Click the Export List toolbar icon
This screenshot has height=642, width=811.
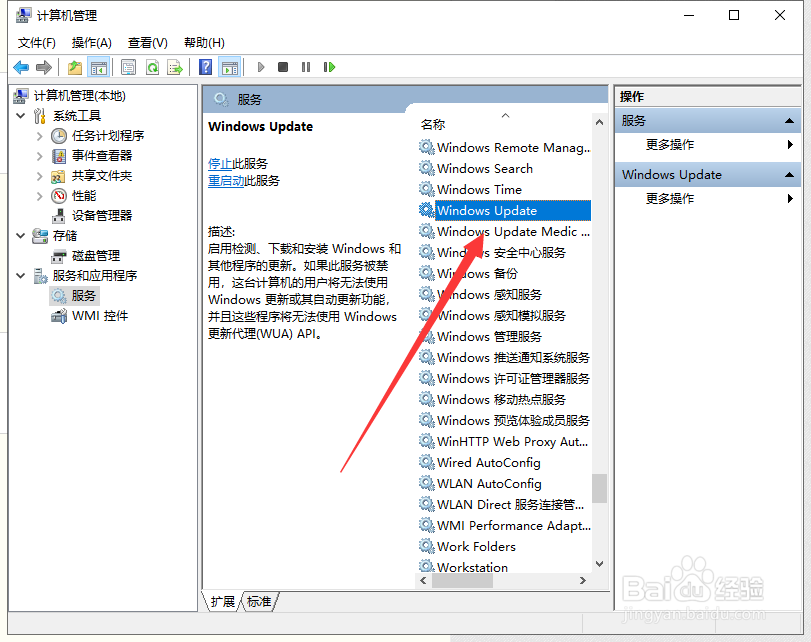tap(175, 67)
